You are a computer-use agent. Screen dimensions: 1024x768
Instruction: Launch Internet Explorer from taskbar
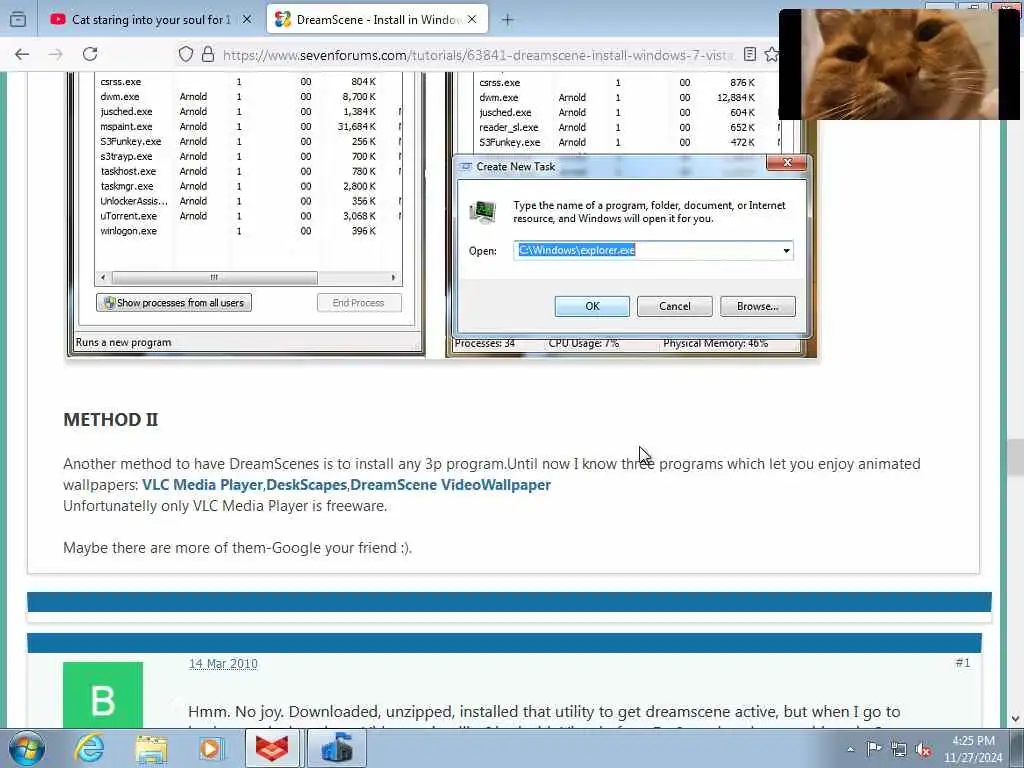[89, 748]
